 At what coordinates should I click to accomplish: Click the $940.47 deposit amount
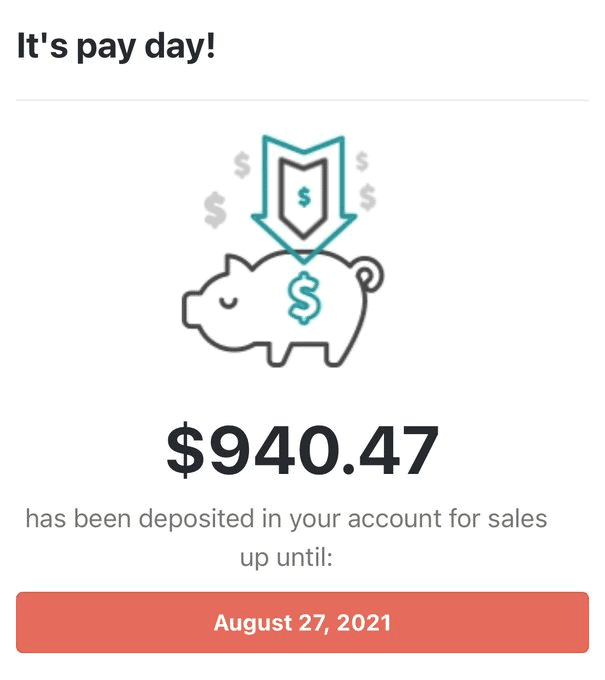coord(302,450)
